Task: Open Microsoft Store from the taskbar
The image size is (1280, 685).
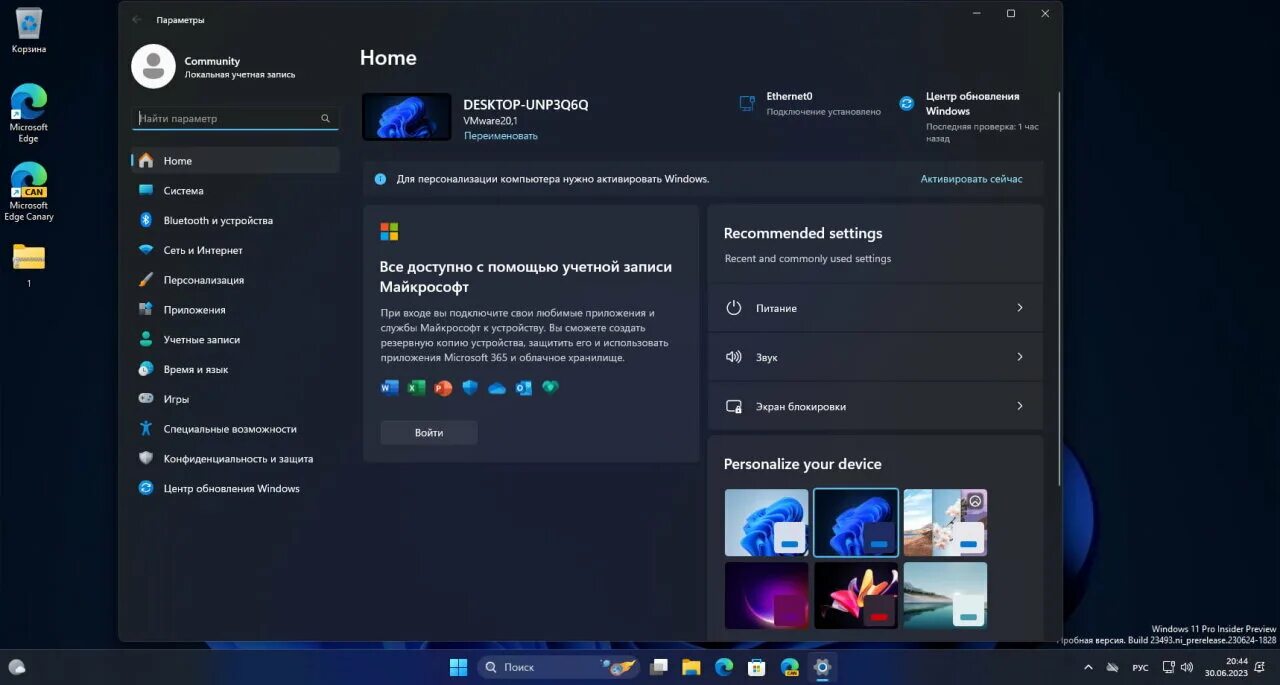Action: pyautogui.click(x=757, y=667)
